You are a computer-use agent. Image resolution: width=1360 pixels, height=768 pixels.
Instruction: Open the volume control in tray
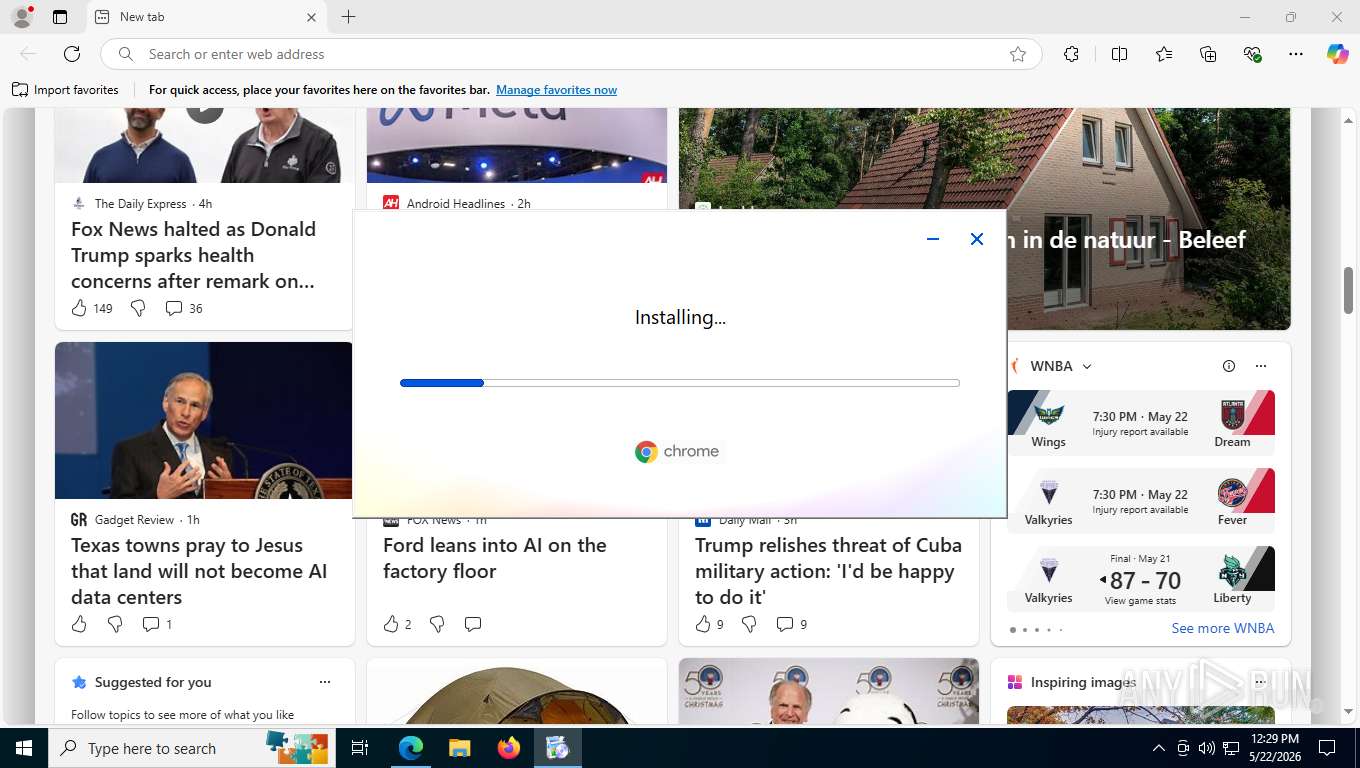(x=1207, y=748)
